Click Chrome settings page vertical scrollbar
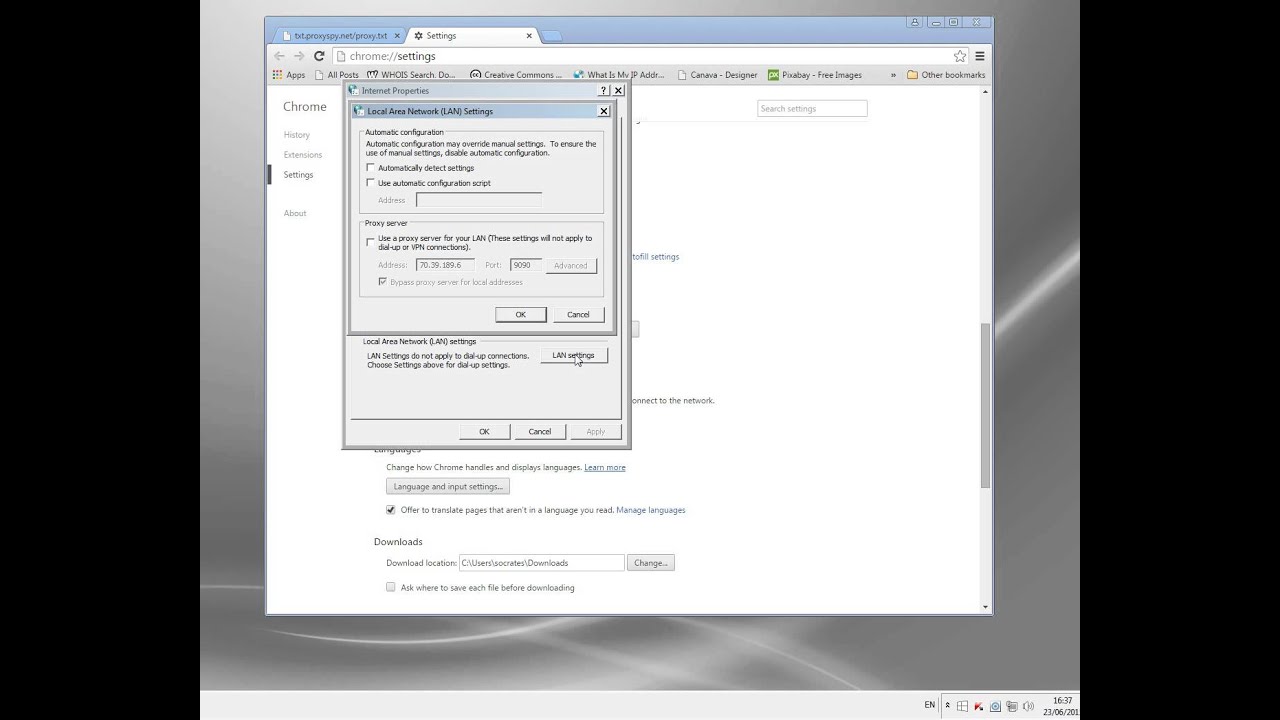The height and width of the screenshot is (720, 1280). (x=985, y=404)
